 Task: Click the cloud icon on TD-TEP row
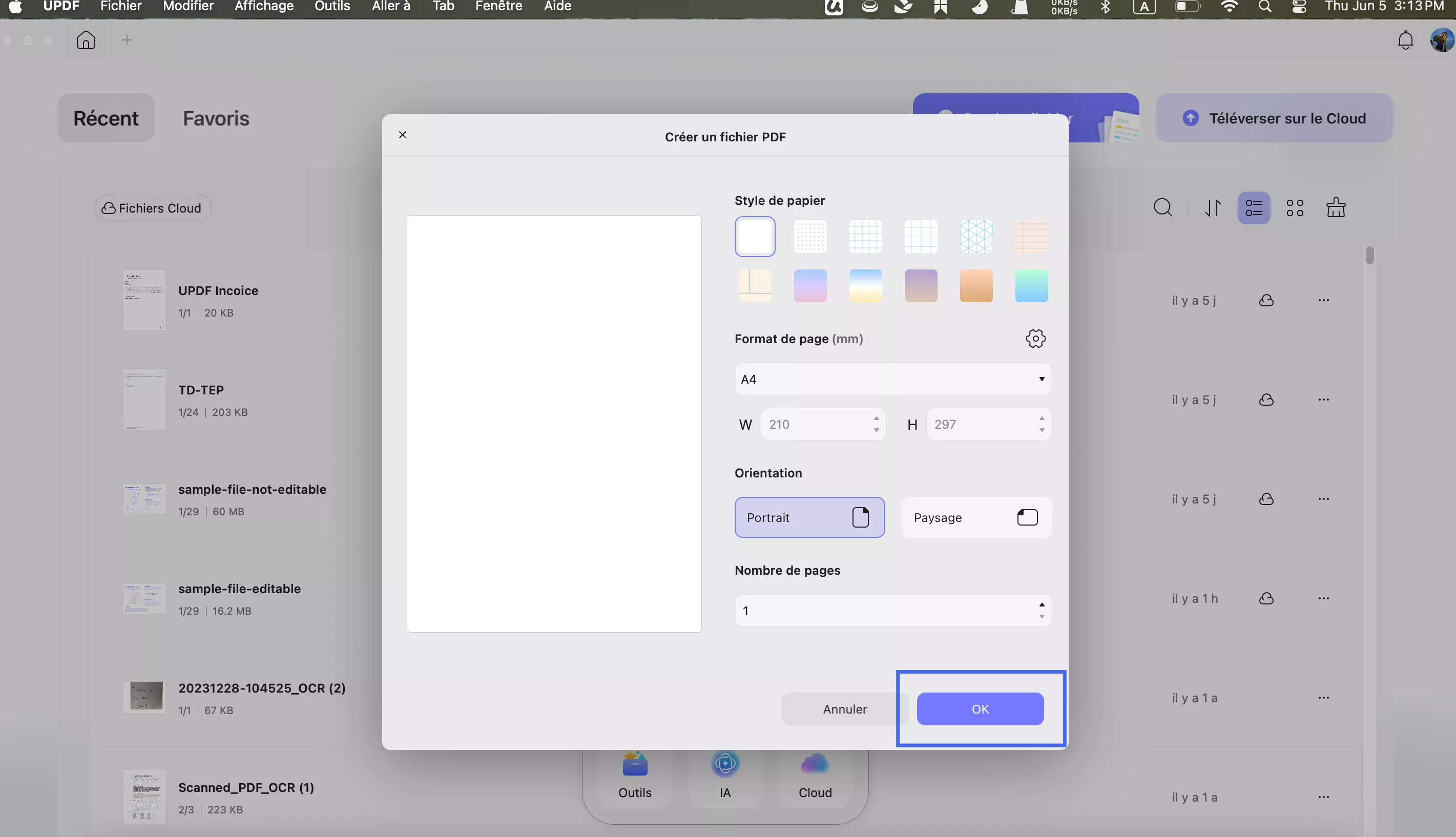tap(1266, 400)
